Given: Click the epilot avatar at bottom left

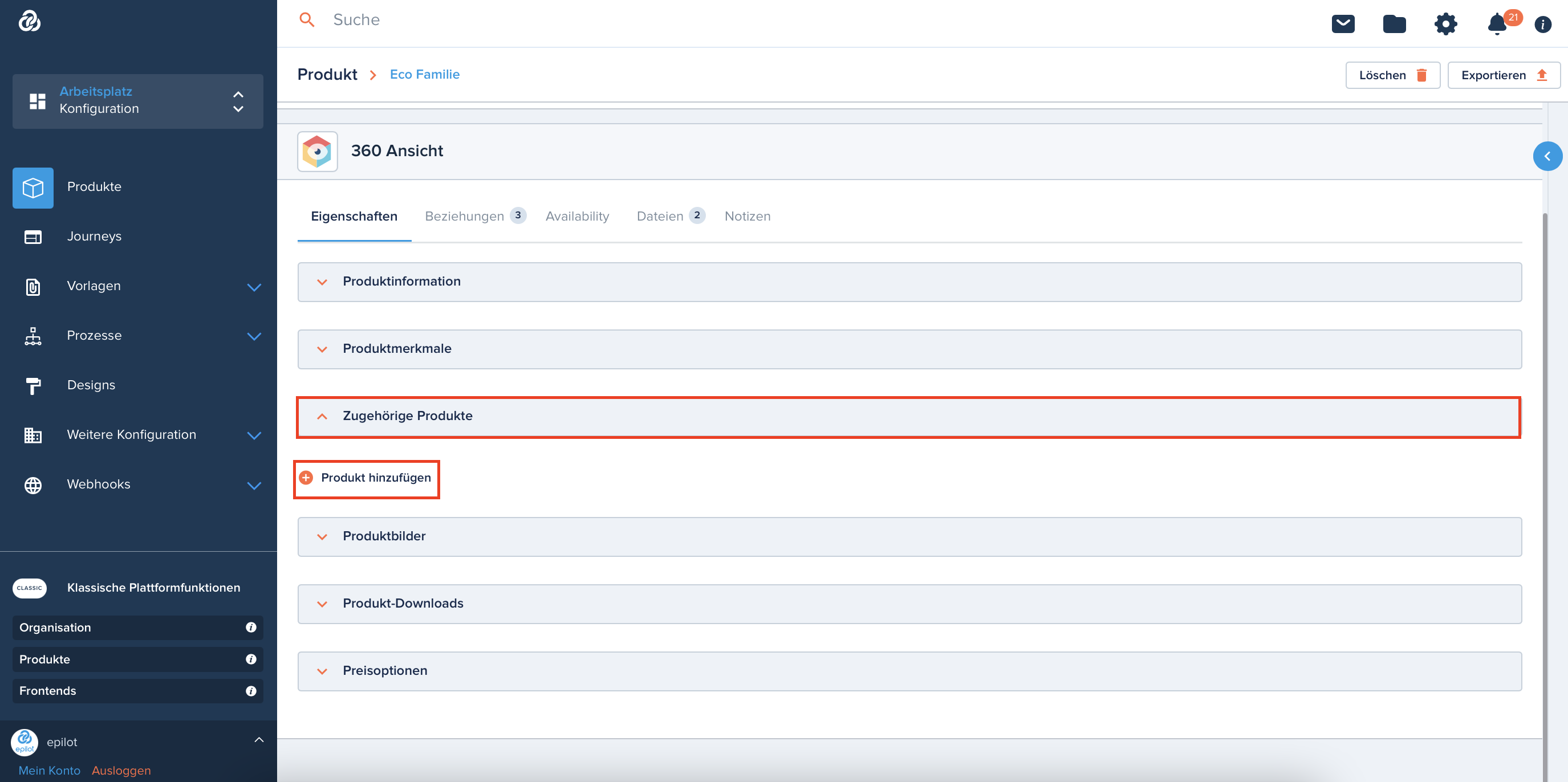Looking at the screenshot, I should click(25, 742).
